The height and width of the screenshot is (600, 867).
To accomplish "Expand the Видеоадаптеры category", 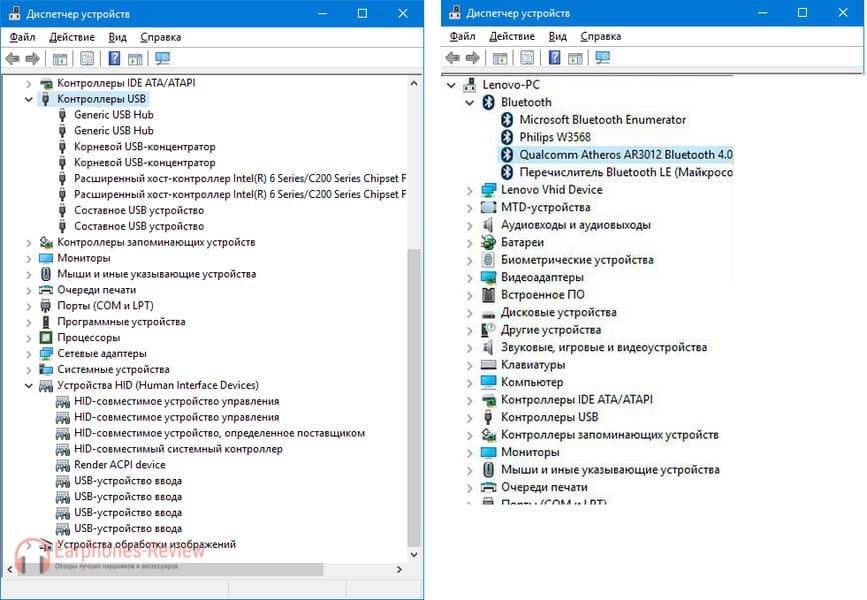I will [470, 277].
